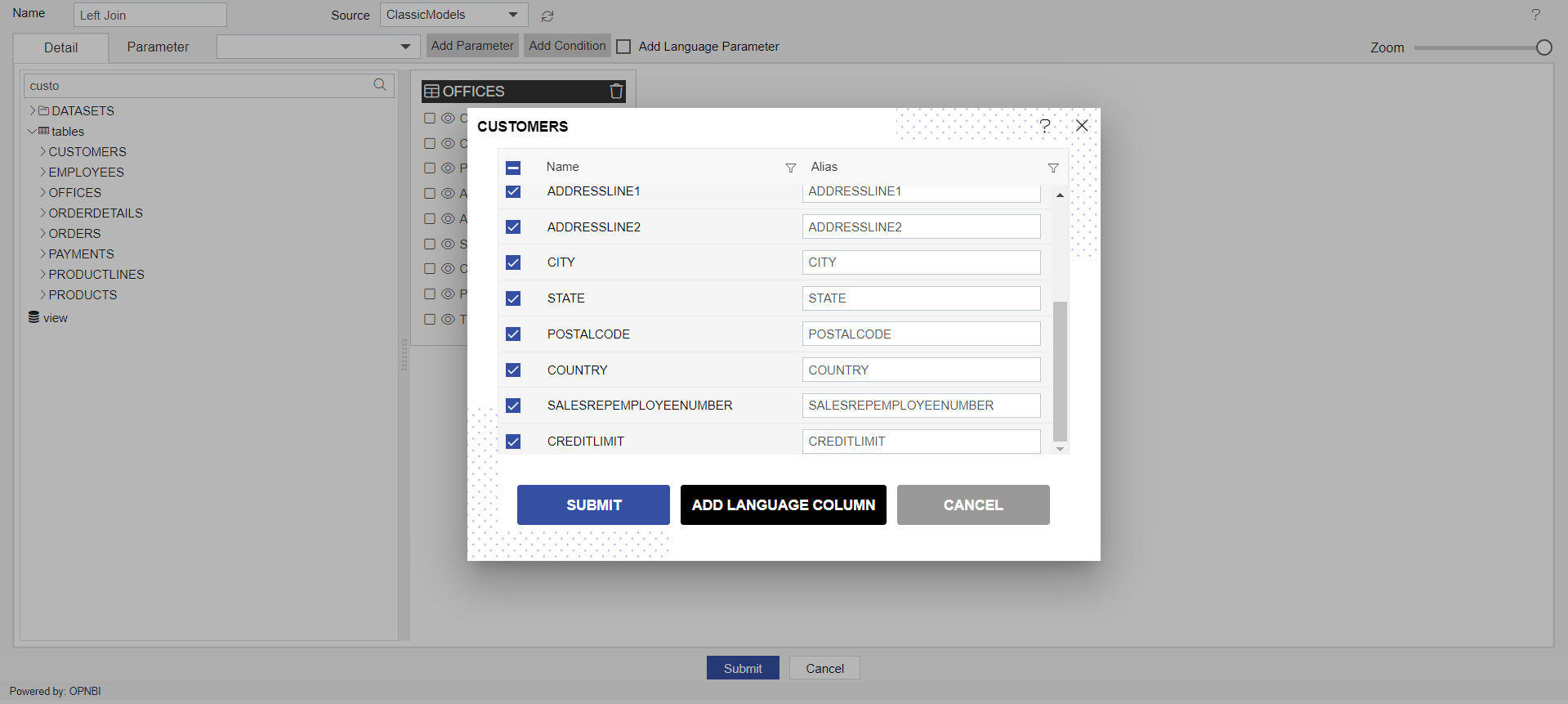Click the refresh source icon
Viewport: 1568px width, 704px height.
[x=547, y=16]
